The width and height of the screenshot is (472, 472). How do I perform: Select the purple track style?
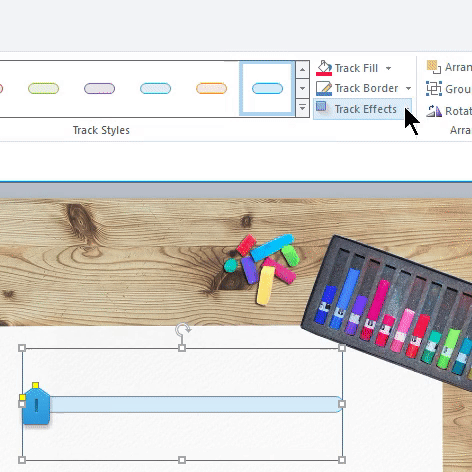pyautogui.click(x=99, y=88)
